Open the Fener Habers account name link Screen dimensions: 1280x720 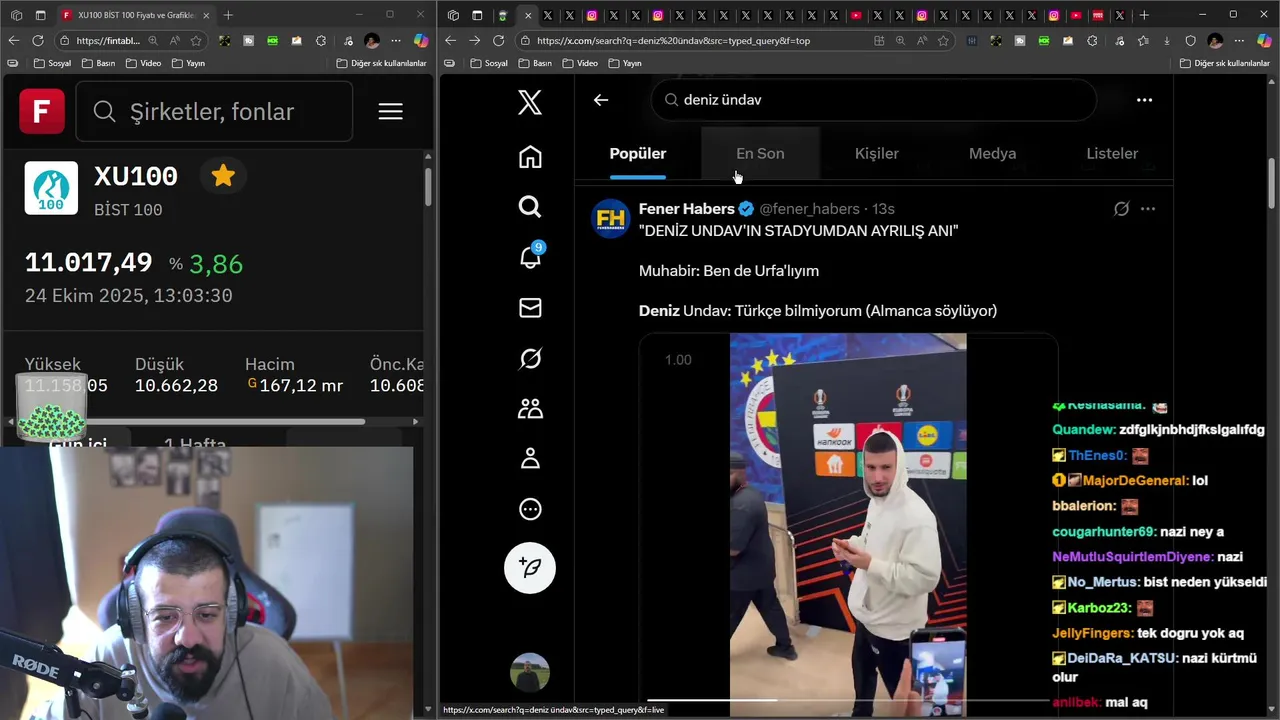687,209
